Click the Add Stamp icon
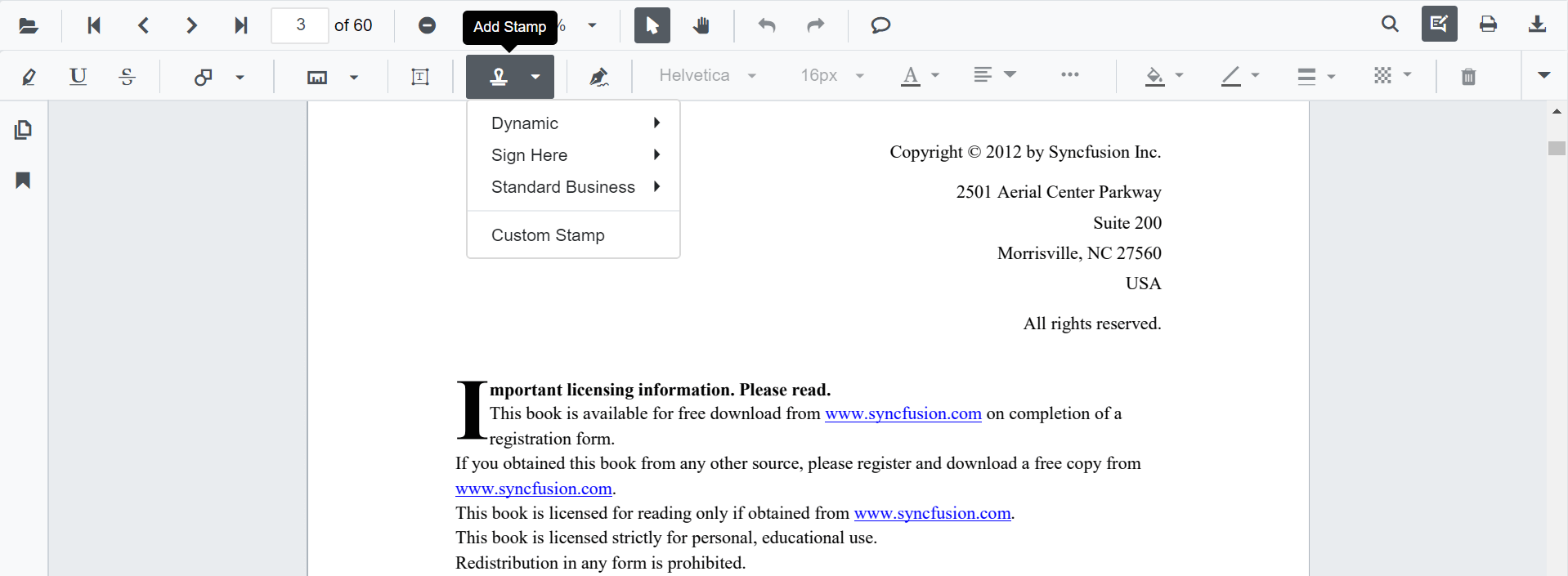This screenshot has height=576, width=1568. (x=499, y=77)
